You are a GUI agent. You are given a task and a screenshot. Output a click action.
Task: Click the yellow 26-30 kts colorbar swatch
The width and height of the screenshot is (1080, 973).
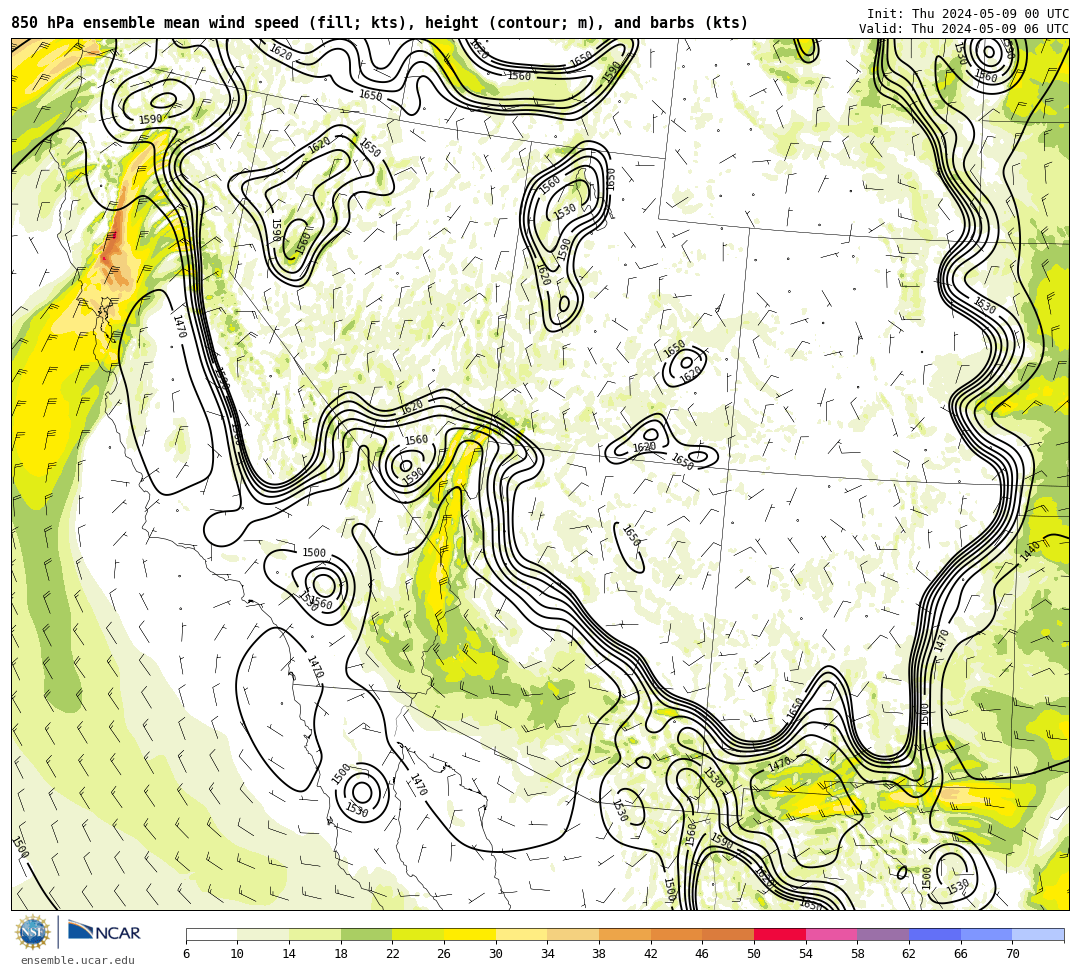pos(470,934)
